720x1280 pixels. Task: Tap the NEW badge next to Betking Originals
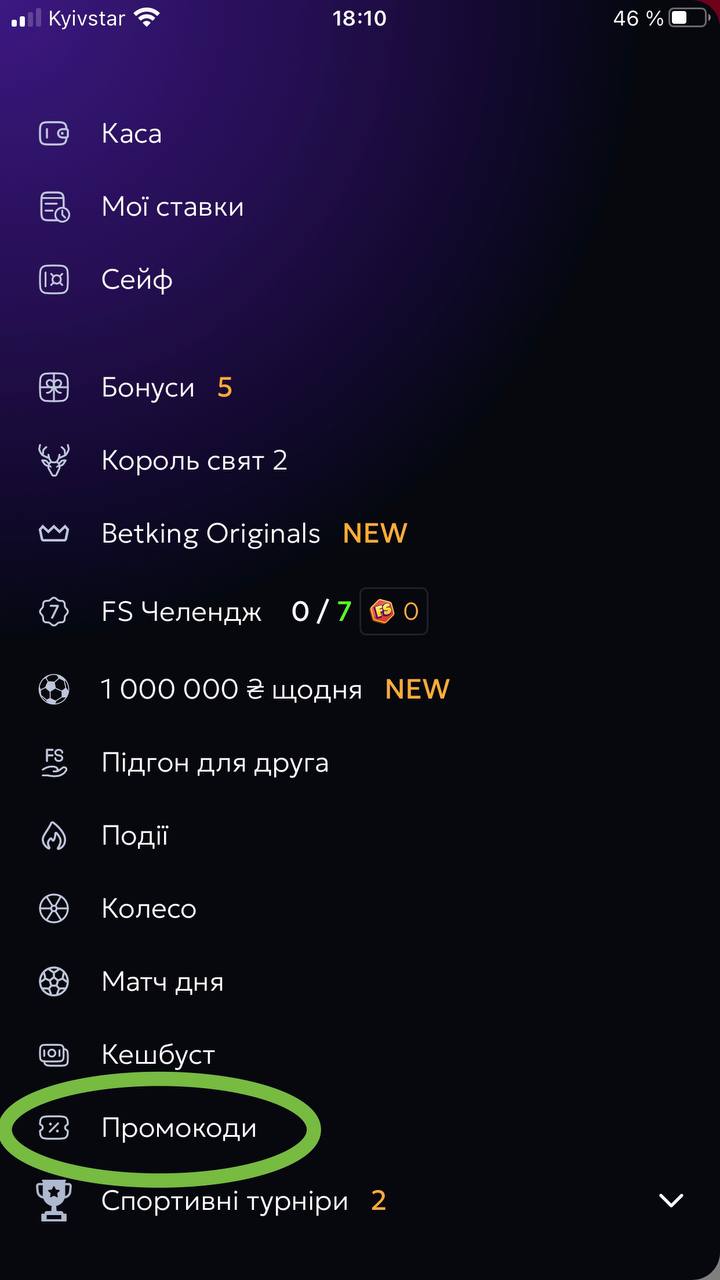375,534
